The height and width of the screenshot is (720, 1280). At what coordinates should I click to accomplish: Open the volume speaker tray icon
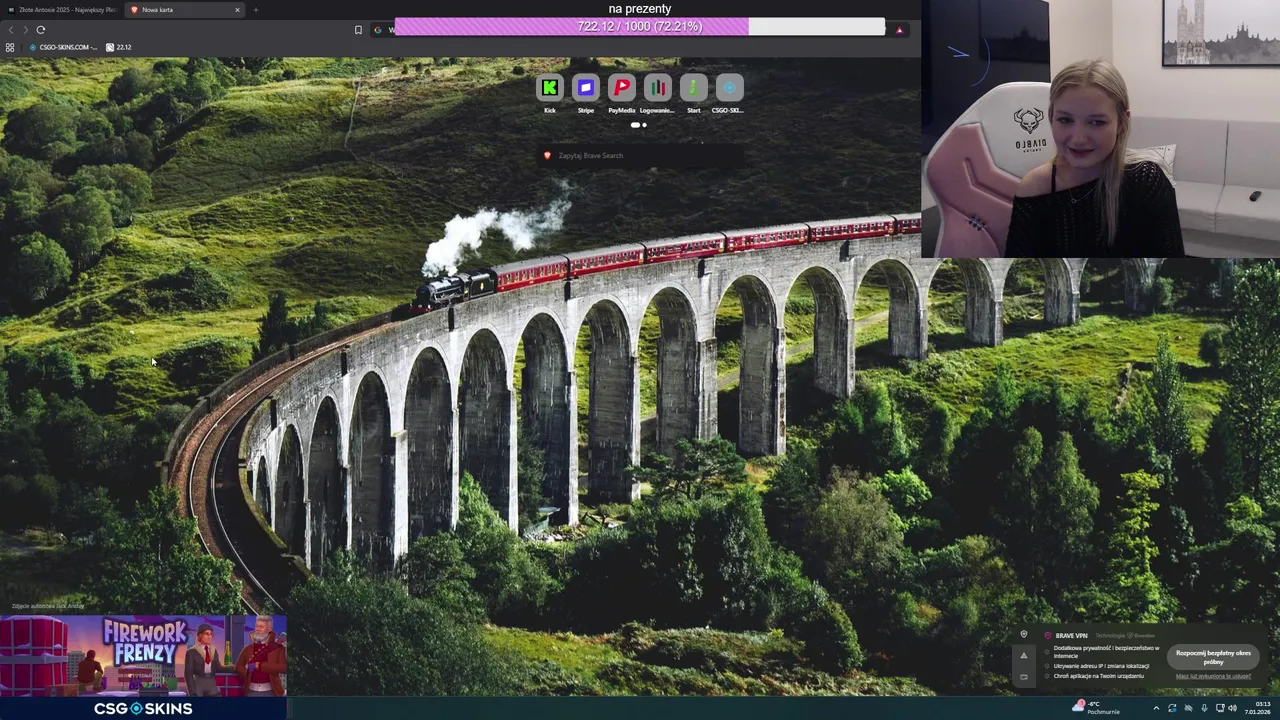(x=1232, y=708)
